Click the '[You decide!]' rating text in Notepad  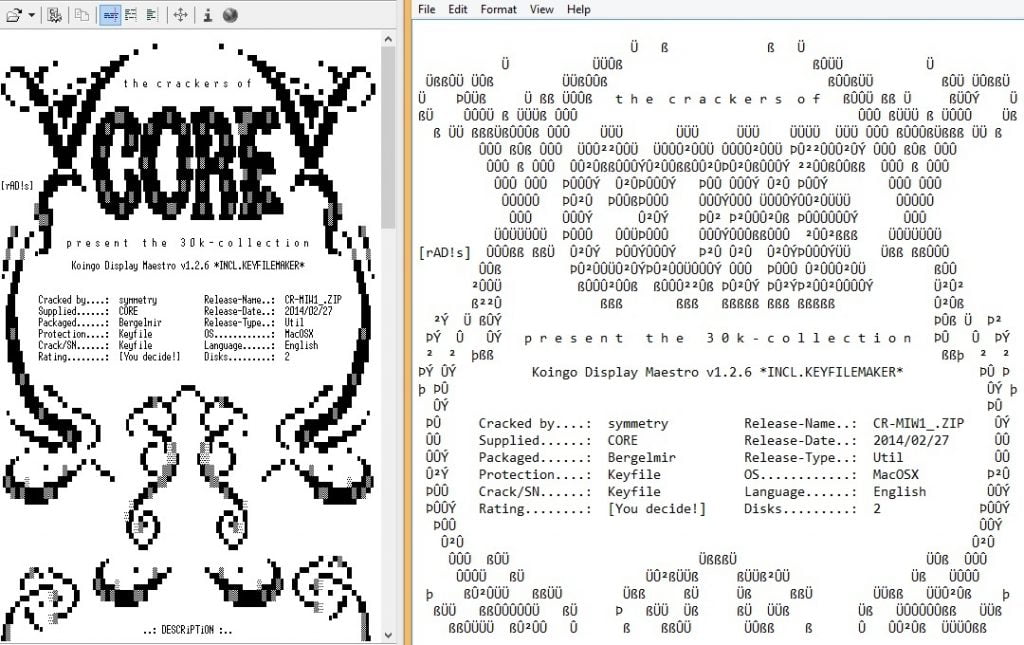coord(656,509)
